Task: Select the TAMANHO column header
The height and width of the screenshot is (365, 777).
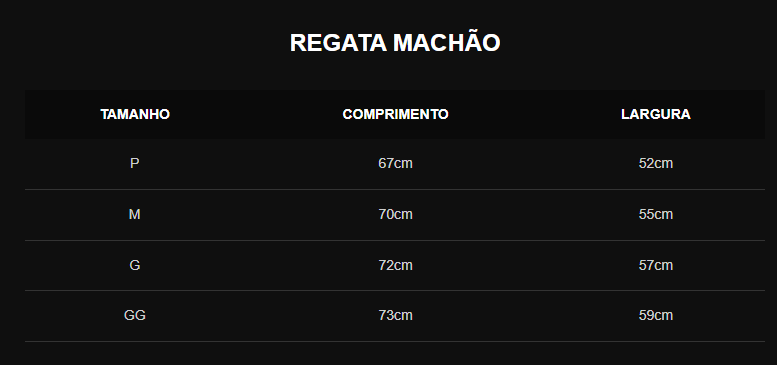Action: pyautogui.click(x=135, y=114)
